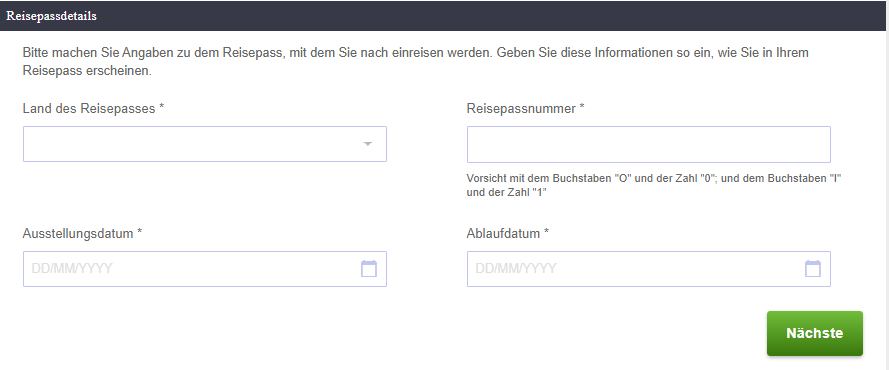Viewport: 889px width, 370px height.
Task: Click the Ablaufdatum label text
Action: point(508,233)
